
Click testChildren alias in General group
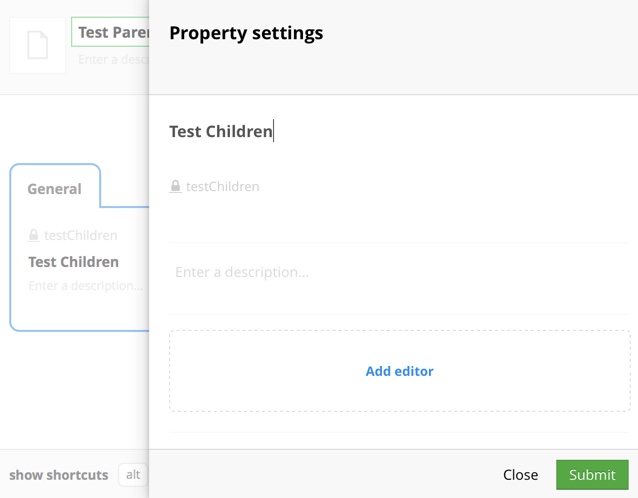click(80, 236)
